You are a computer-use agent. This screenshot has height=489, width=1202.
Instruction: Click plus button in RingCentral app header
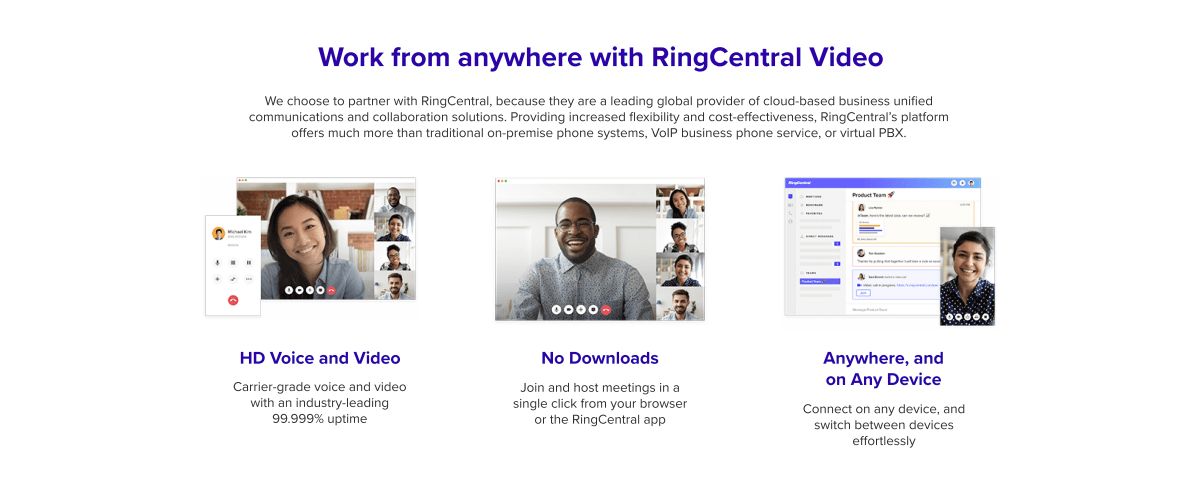pyautogui.click(x=963, y=183)
